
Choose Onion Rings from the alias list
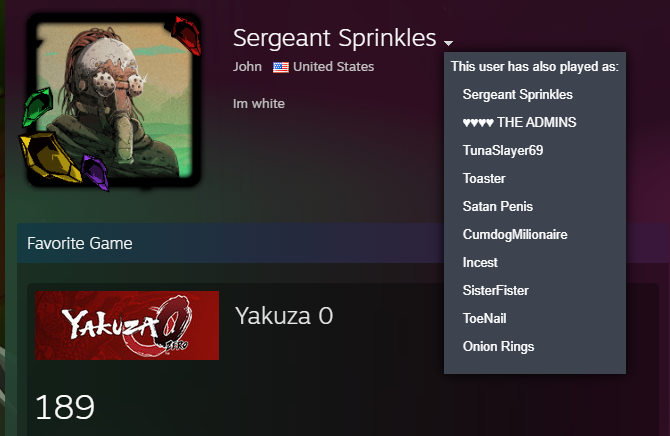(x=498, y=346)
